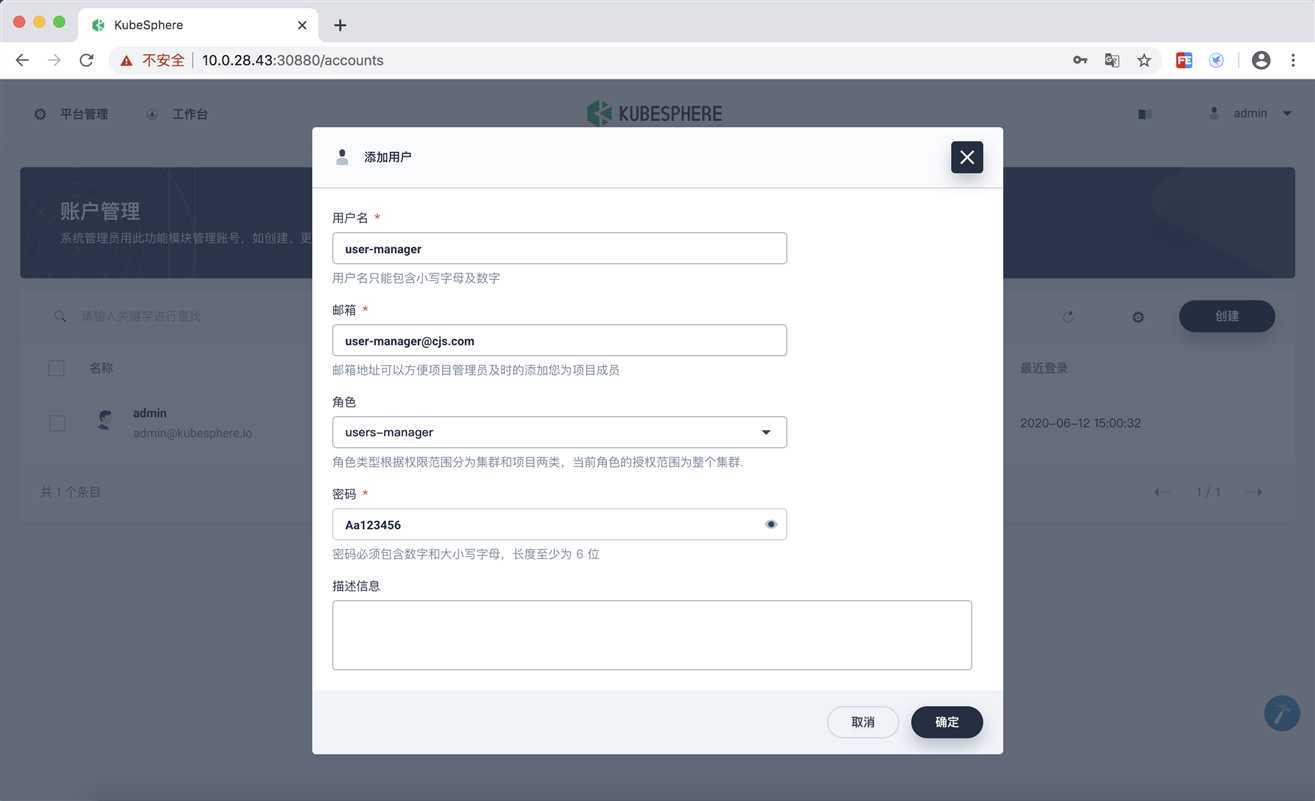Open 工作台 menu
Viewport: 1315px width, 801px height.
177,114
